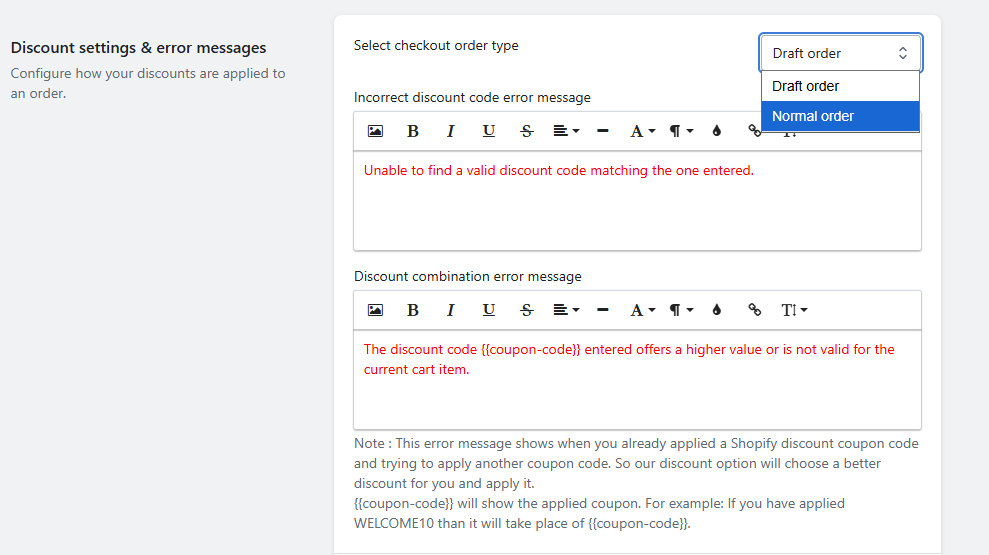Click the 'Select checkout order type' label
The height and width of the screenshot is (555, 989).
tap(436, 45)
